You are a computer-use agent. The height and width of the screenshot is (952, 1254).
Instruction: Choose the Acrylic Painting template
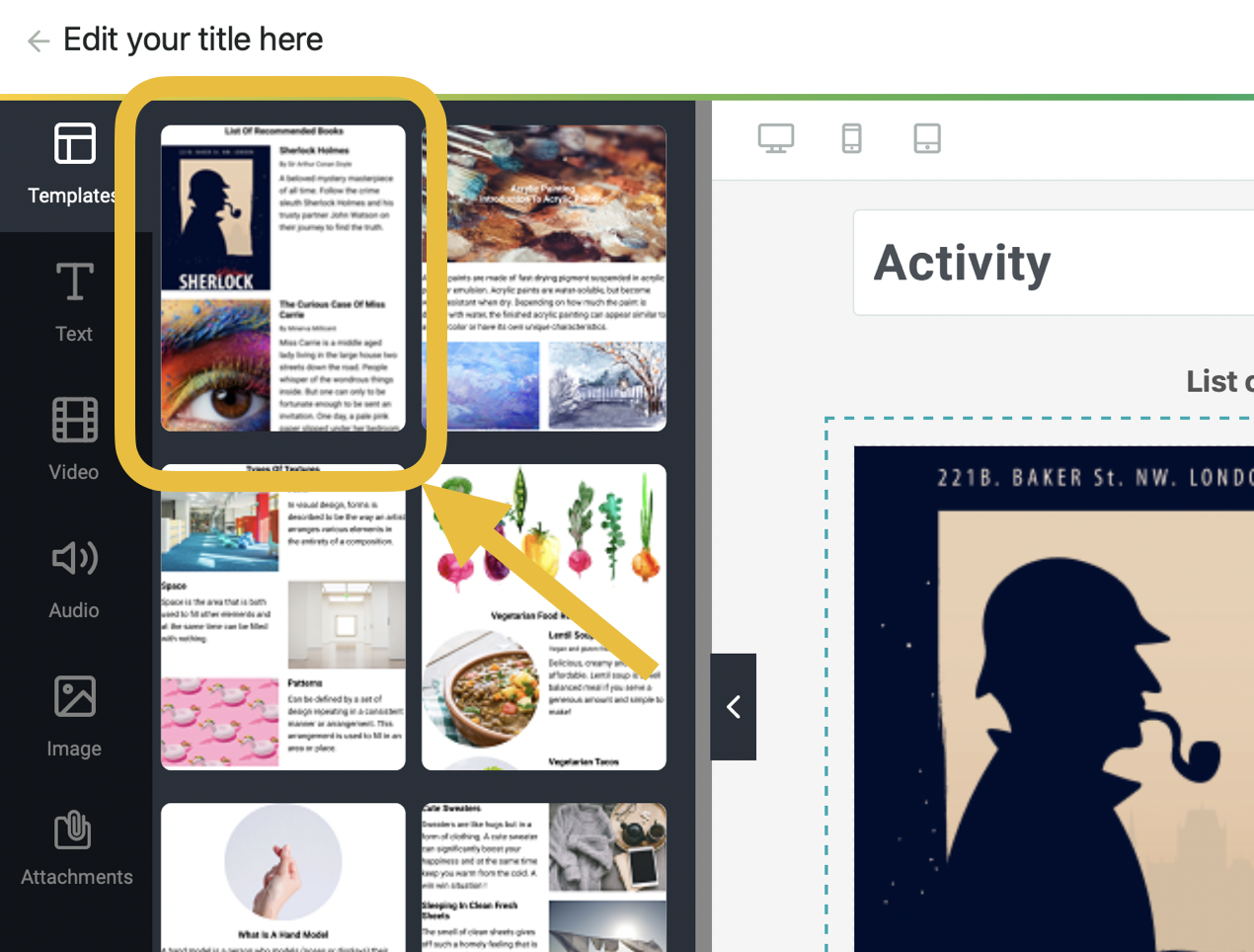tap(544, 278)
